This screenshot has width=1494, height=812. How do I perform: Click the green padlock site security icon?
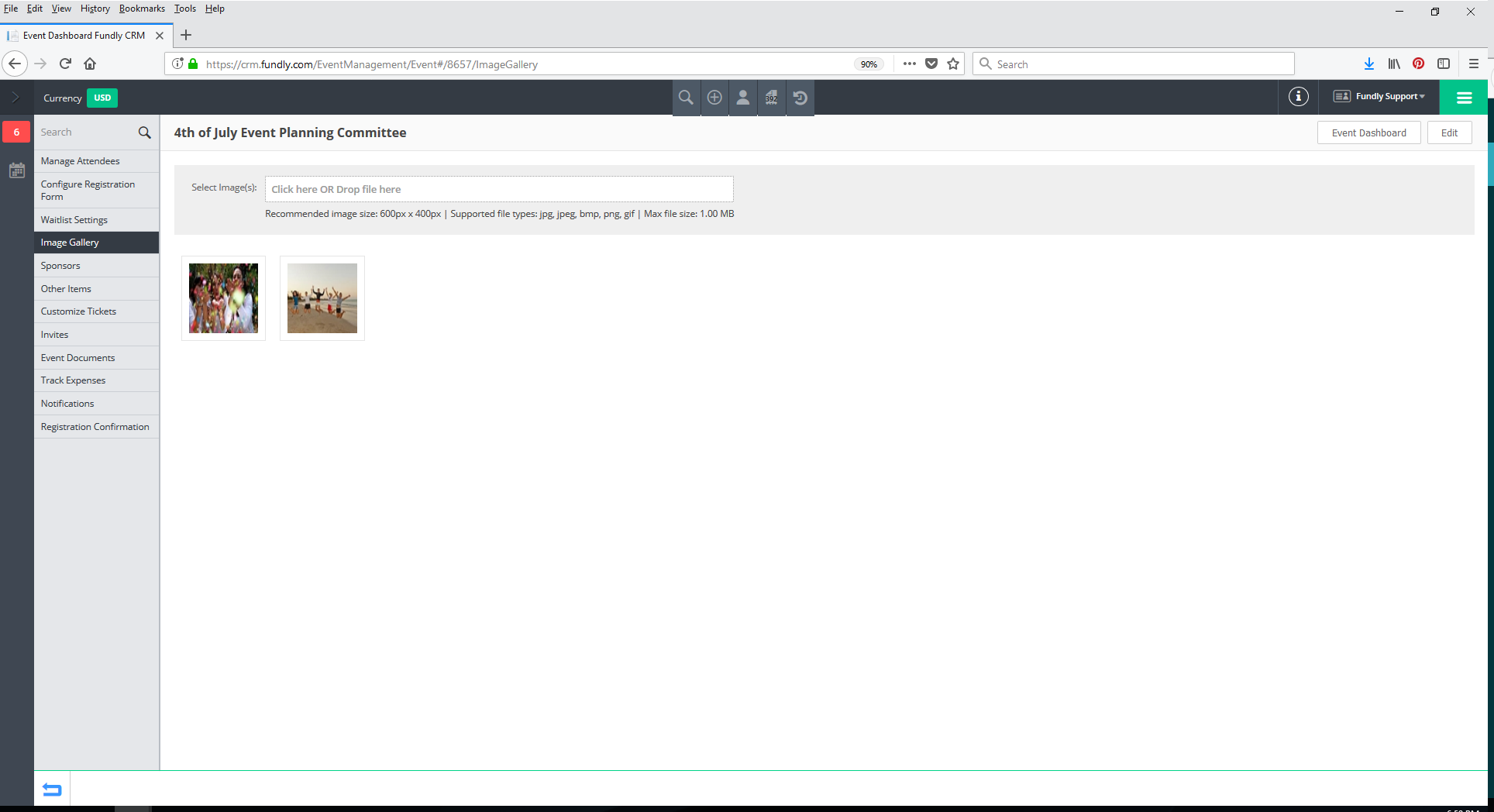pos(194,64)
